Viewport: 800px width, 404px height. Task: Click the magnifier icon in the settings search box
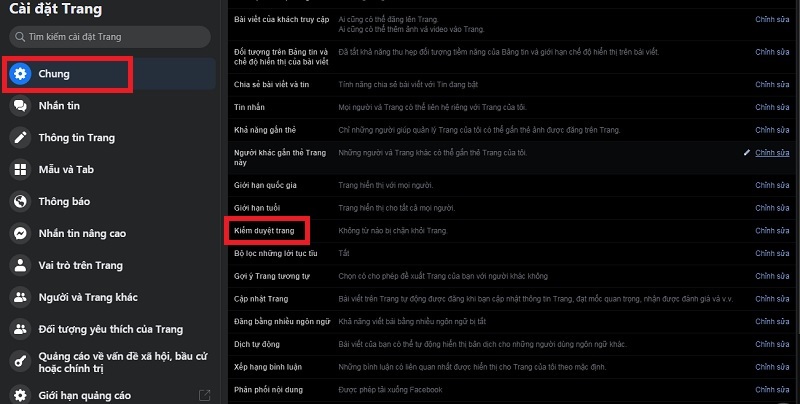coord(17,37)
